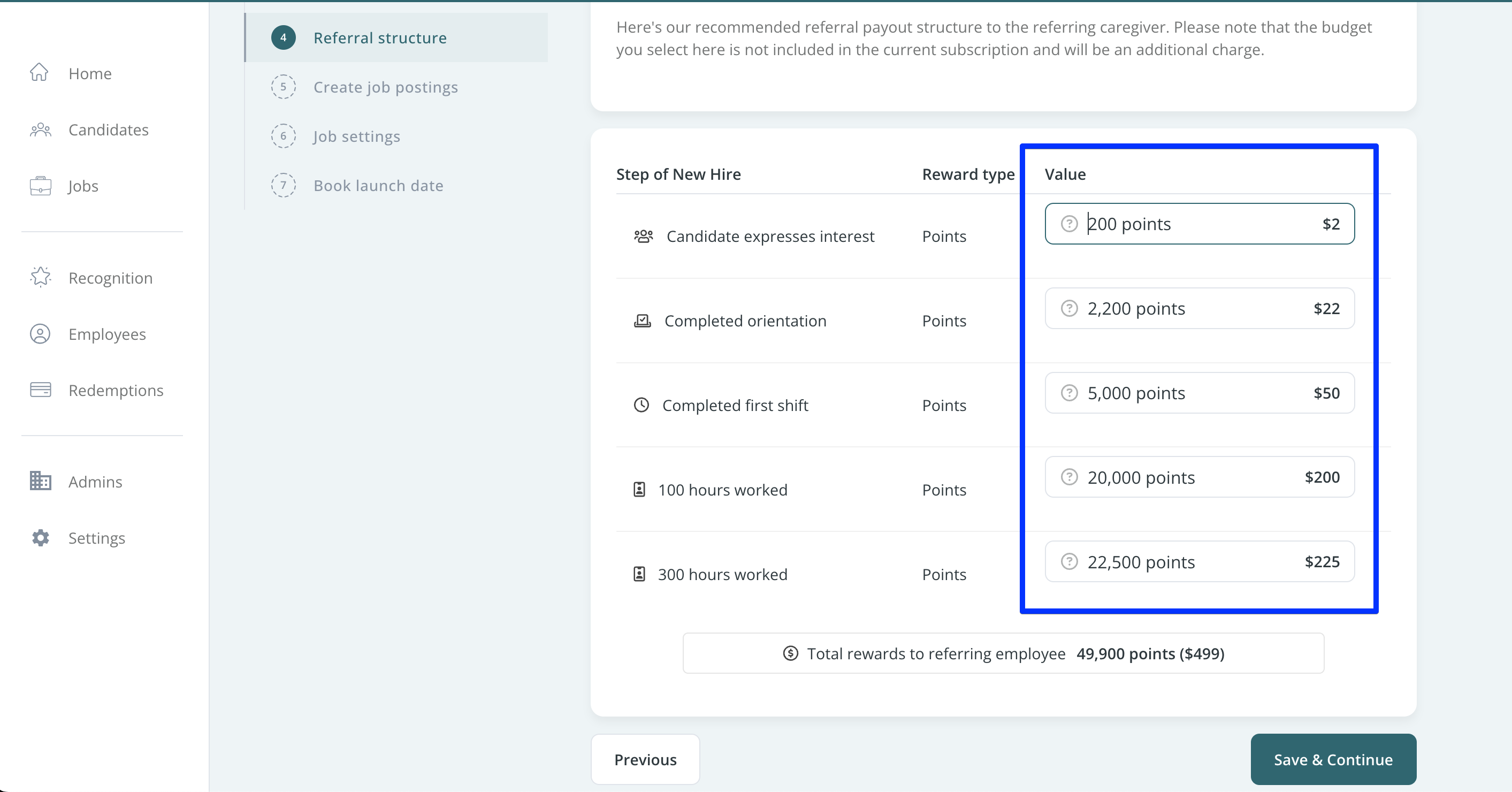This screenshot has width=1512, height=792.
Task: Click the Jobs briefcase icon
Action: click(x=41, y=186)
